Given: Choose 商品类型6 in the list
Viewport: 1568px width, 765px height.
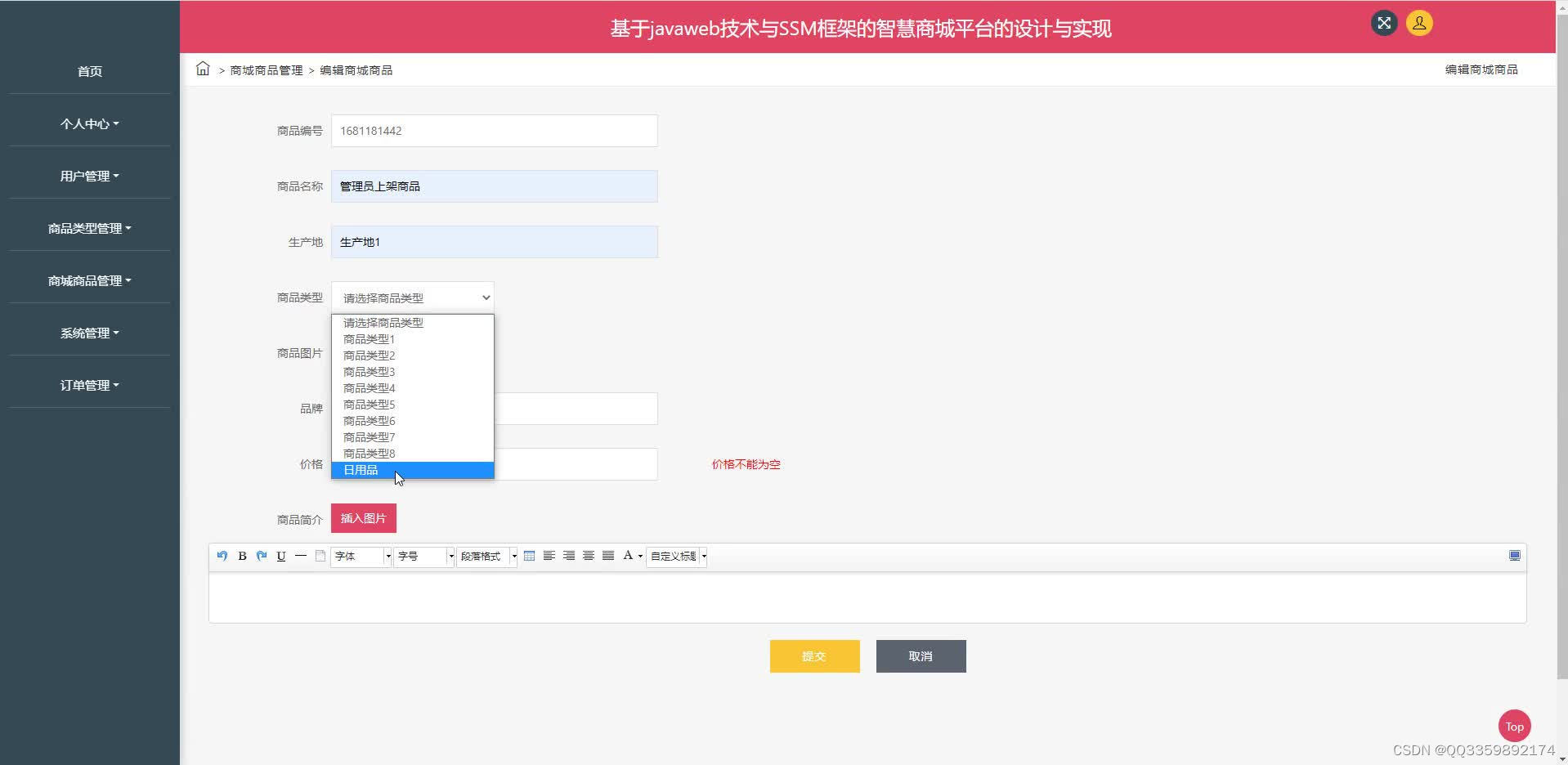Looking at the screenshot, I should coord(413,421).
